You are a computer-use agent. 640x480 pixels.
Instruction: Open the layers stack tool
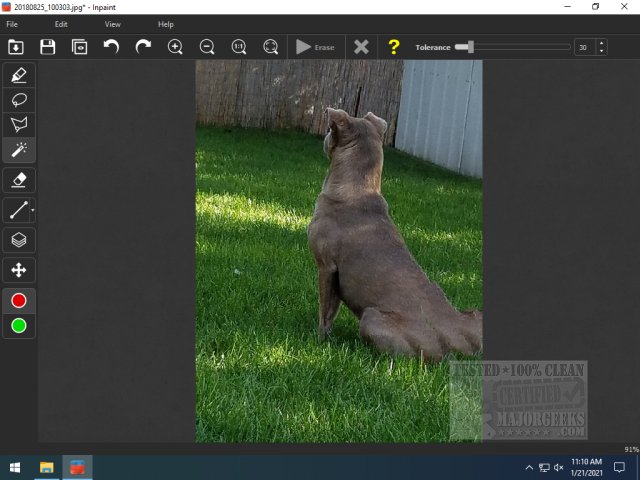tap(18, 240)
